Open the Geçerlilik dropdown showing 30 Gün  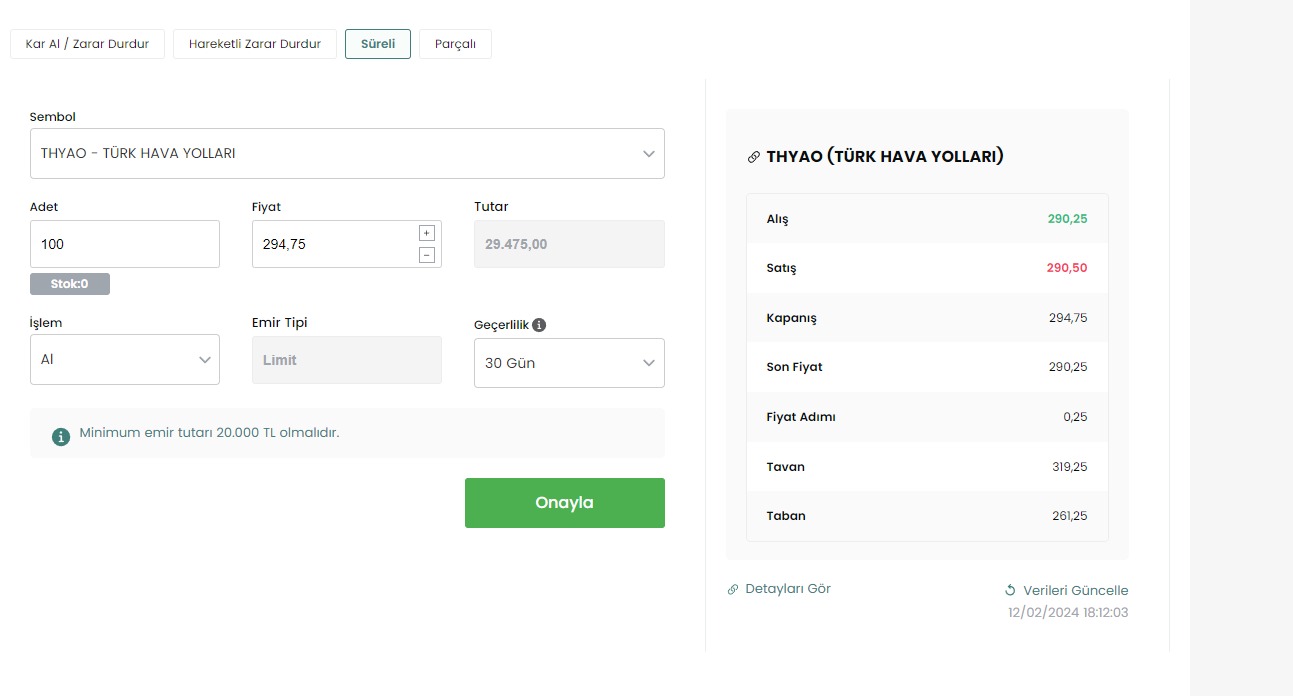pyautogui.click(x=569, y=363)
